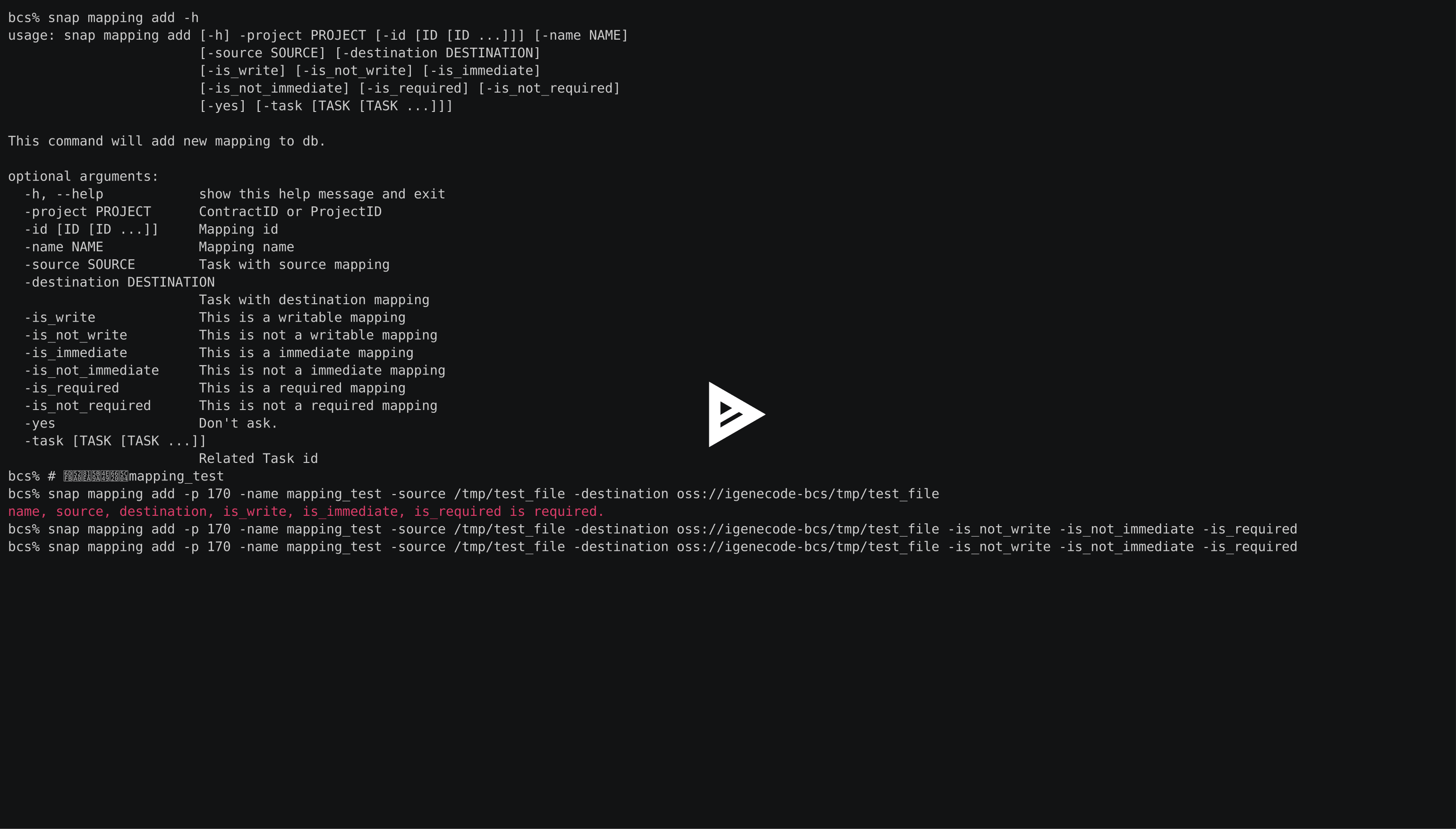Click the '-name NAME' option row
The height and width of the screenshot is (829, 1456).
pos(159,247)
